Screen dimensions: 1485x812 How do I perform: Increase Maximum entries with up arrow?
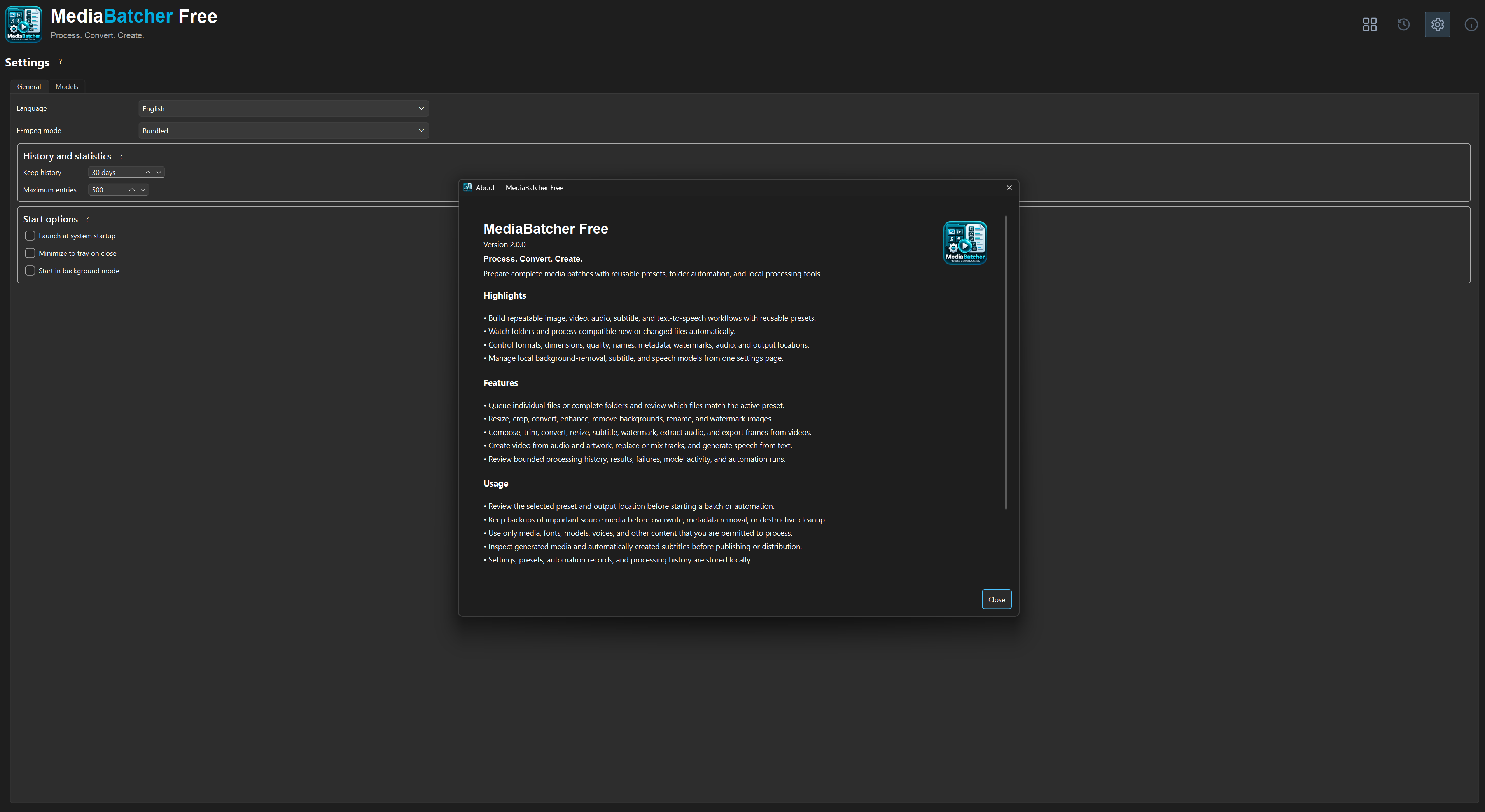[132, 190]
